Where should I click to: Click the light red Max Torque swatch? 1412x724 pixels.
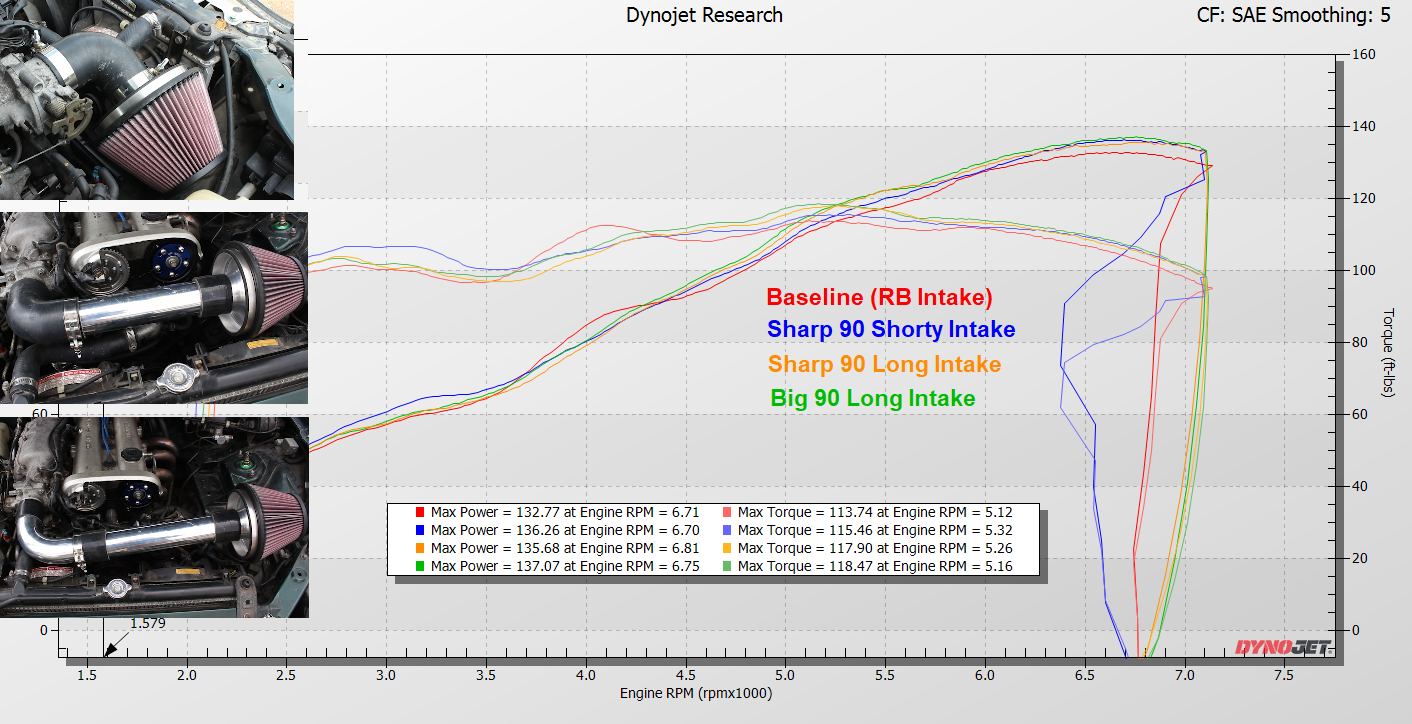[727, 513]
